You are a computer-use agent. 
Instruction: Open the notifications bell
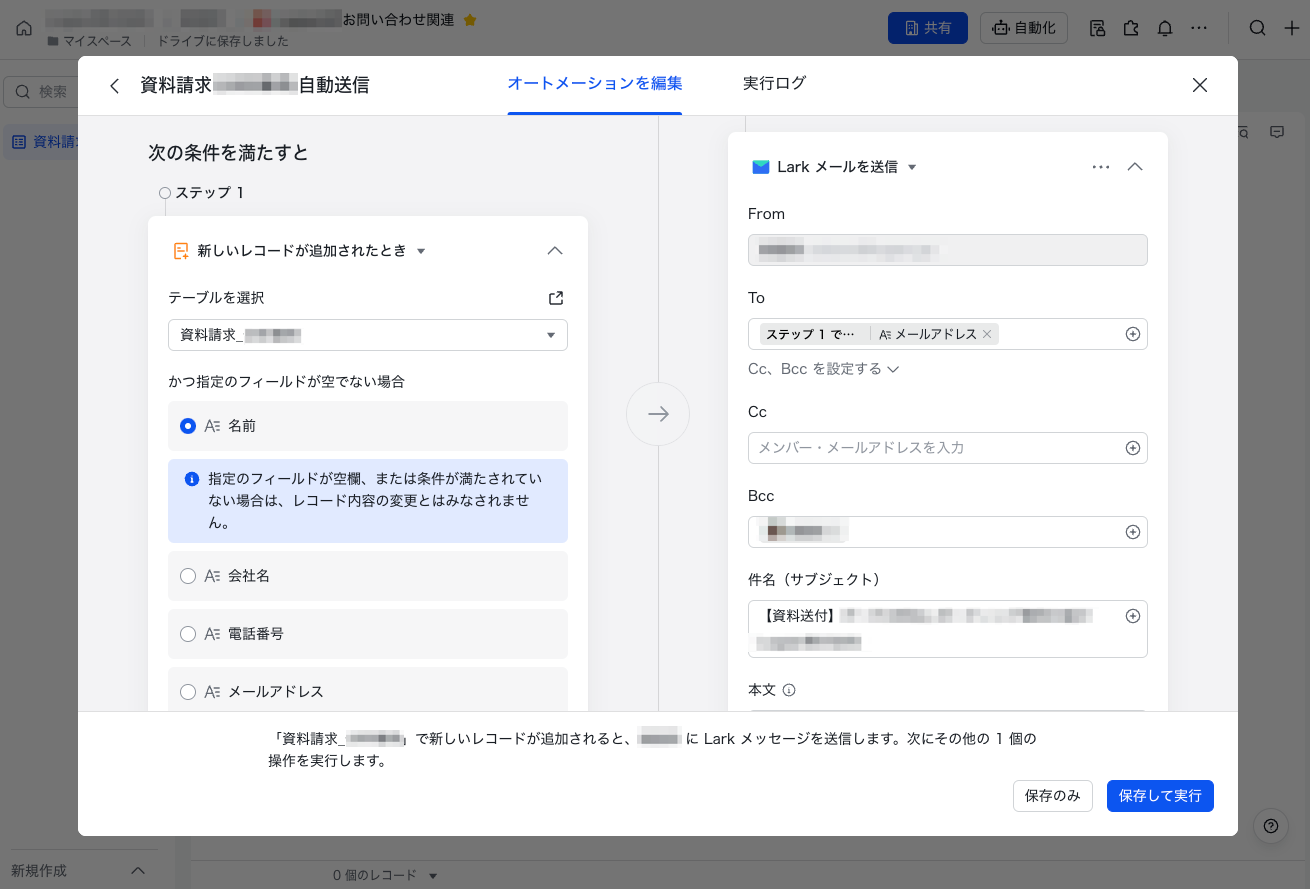(x=1165, y=28)
